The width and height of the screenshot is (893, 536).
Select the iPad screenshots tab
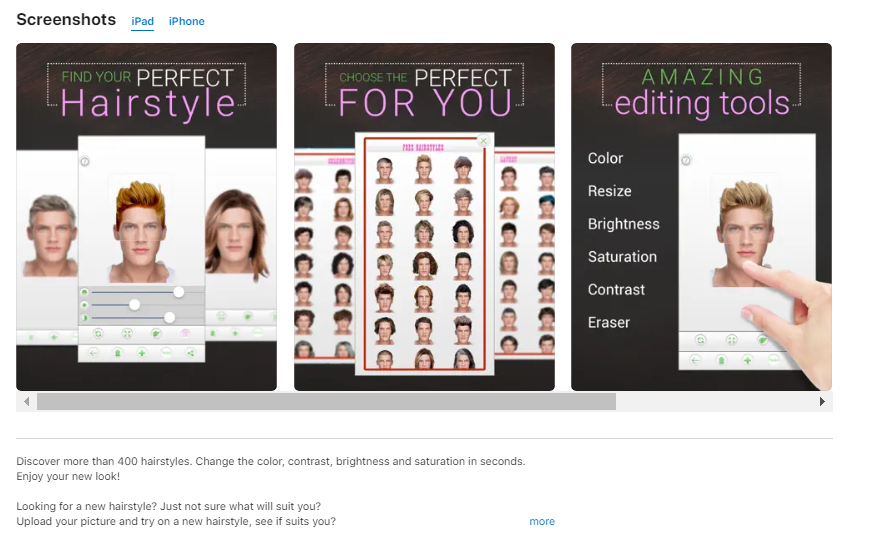[x=142, y=21]
